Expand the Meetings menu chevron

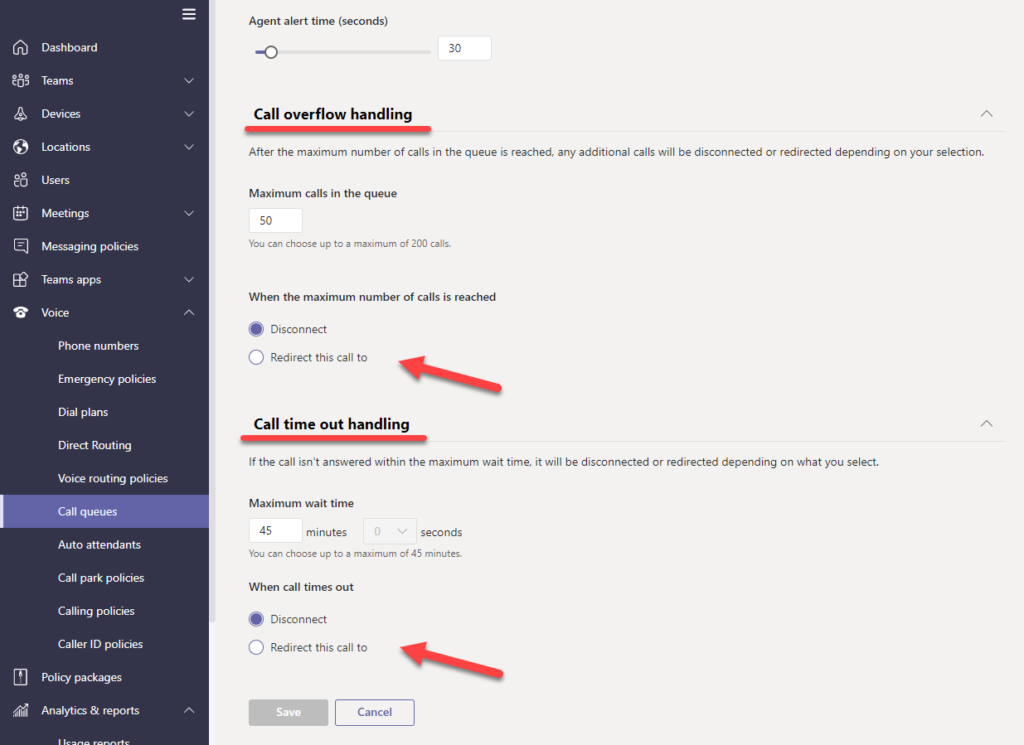click(x=189, y=213)
